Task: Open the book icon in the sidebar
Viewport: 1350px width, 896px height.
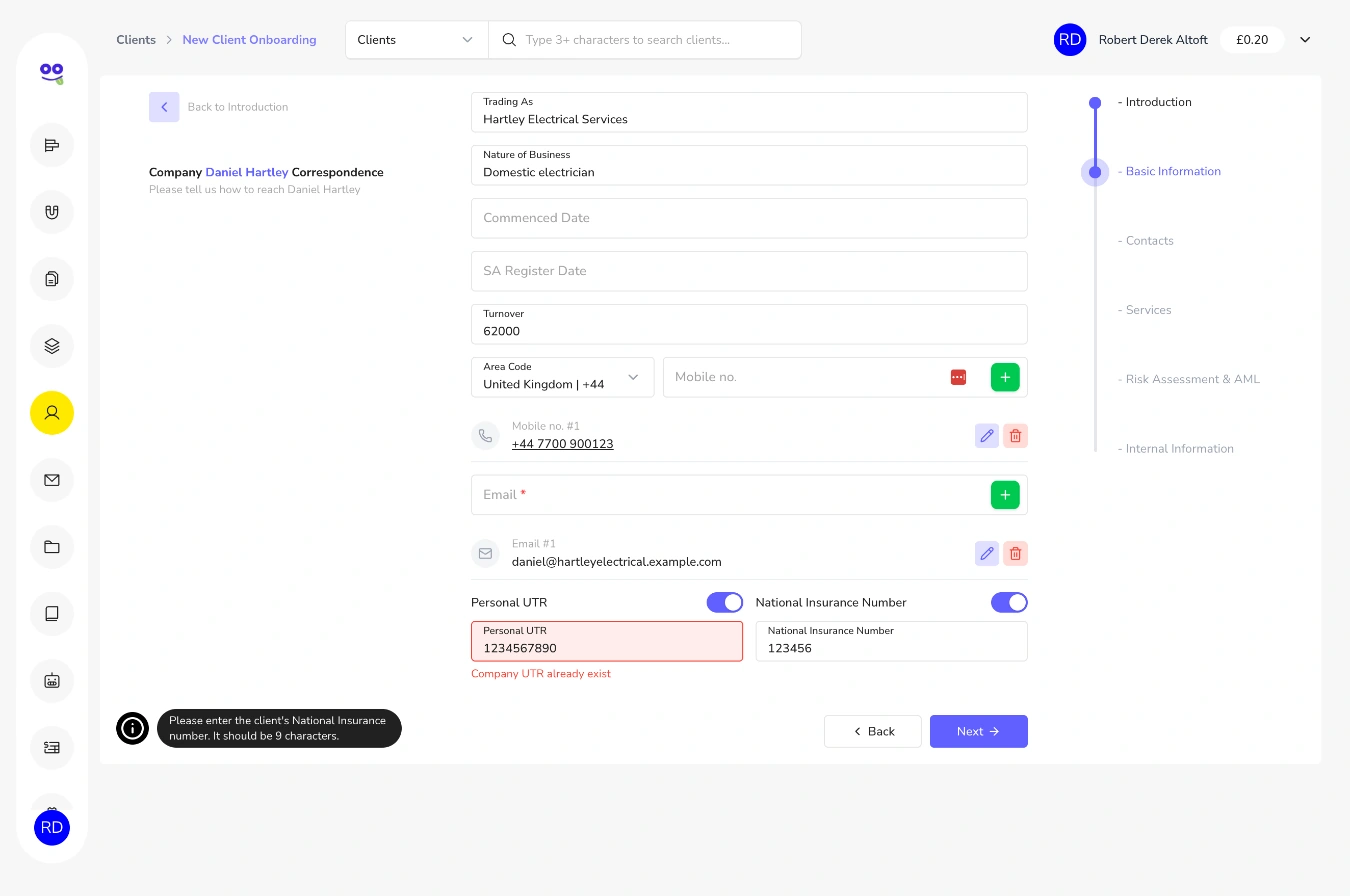Action: (52, 614)
